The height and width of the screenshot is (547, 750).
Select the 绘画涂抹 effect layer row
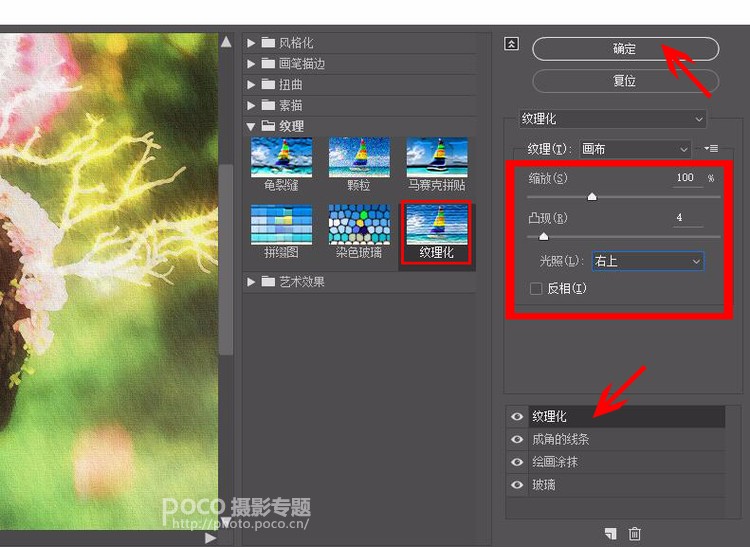point(627,462)
